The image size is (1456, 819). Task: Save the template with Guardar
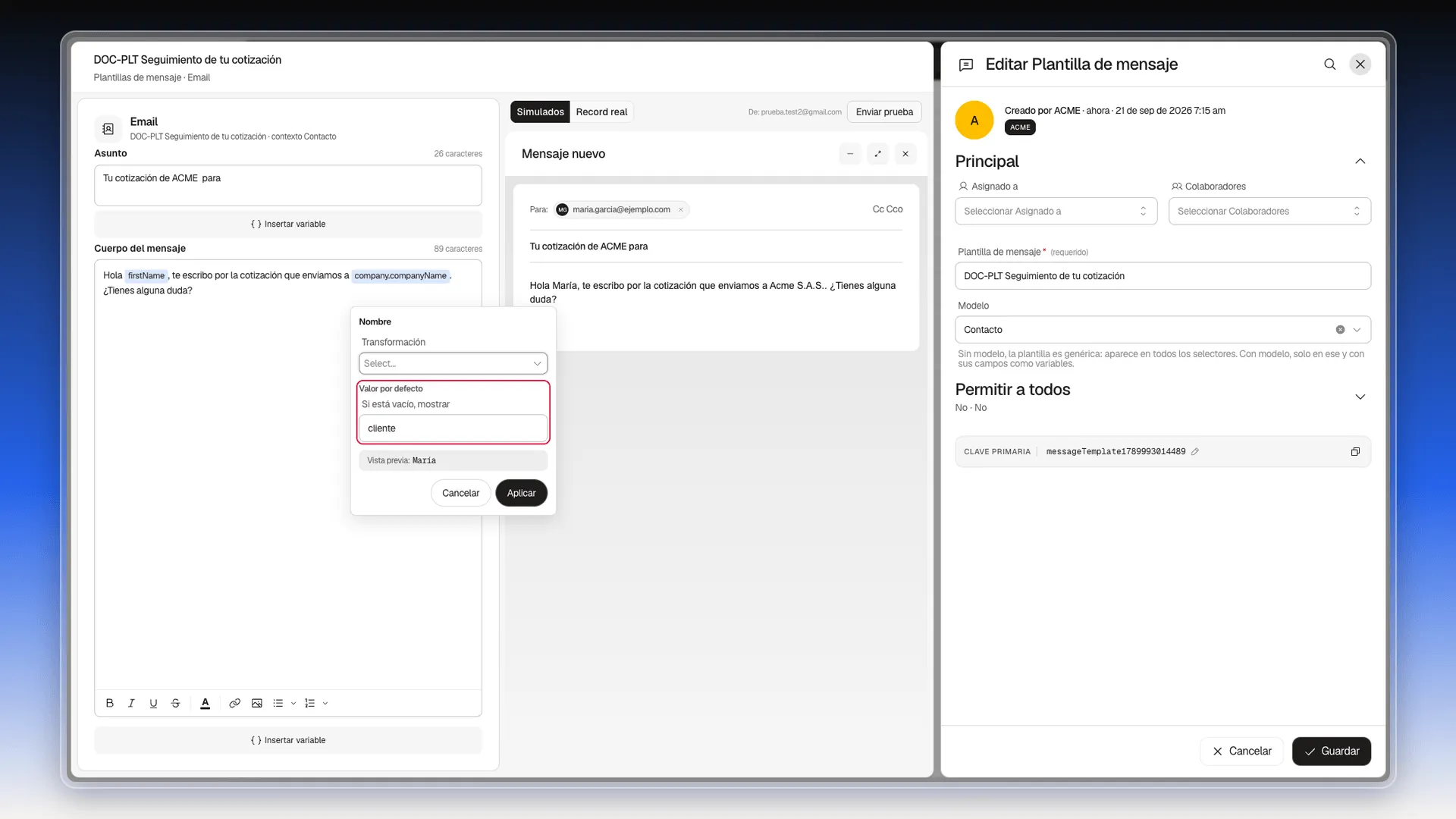click(x=1332, y=751)
